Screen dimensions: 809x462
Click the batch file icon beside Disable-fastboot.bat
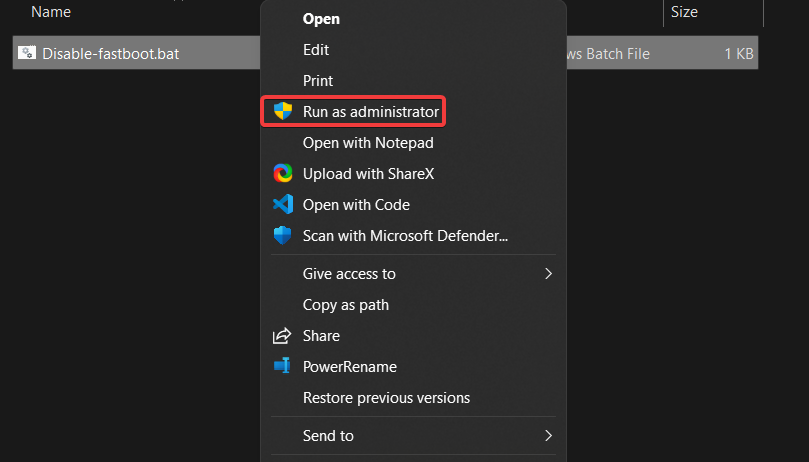pos(28,53)
